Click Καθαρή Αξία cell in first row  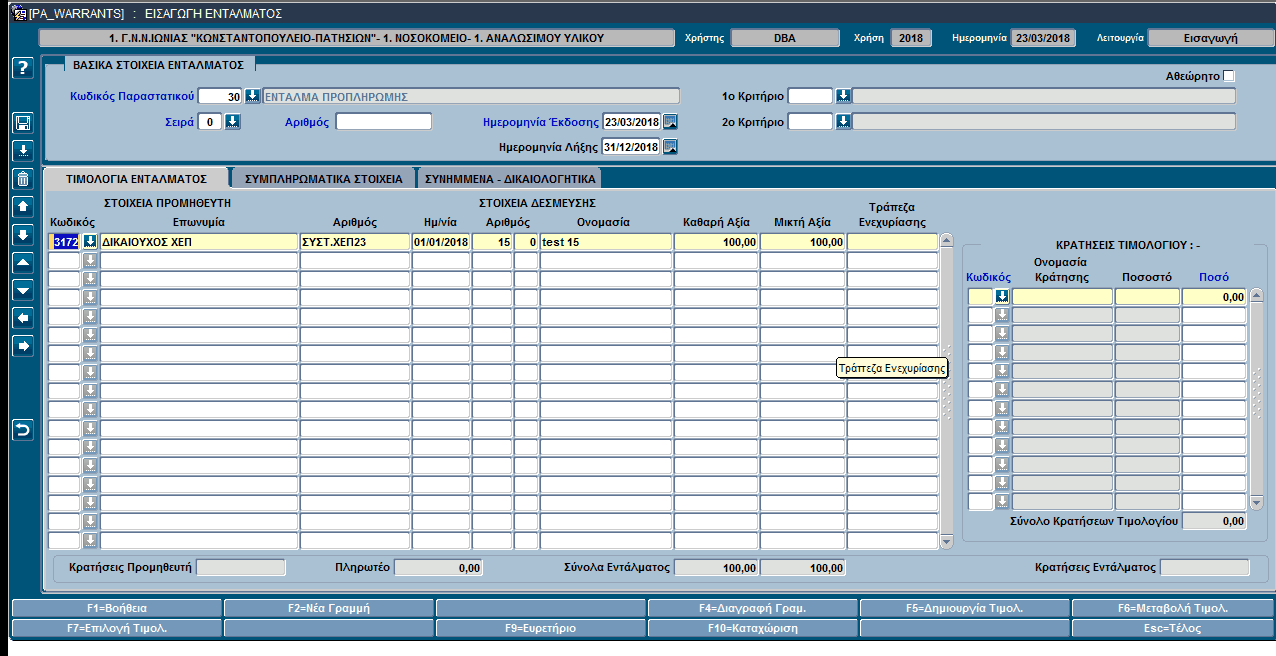pyautogui.click(x=716, y=242)
